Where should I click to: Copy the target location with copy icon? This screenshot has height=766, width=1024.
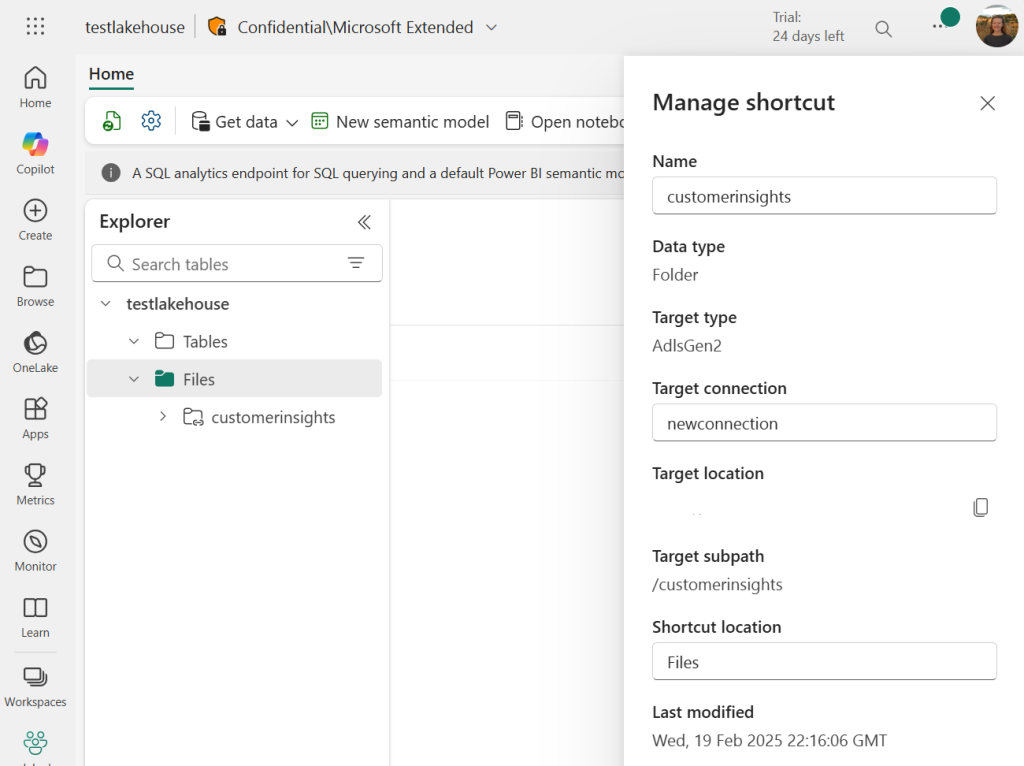[980, 507]
